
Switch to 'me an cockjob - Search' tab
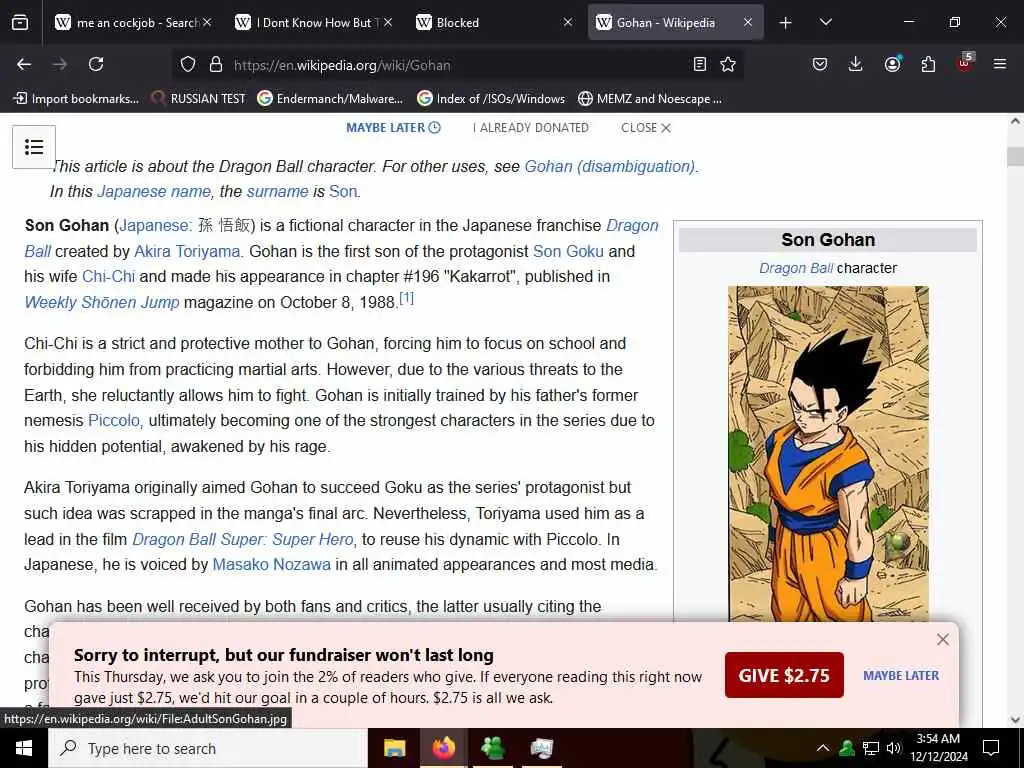pos(133,23)
